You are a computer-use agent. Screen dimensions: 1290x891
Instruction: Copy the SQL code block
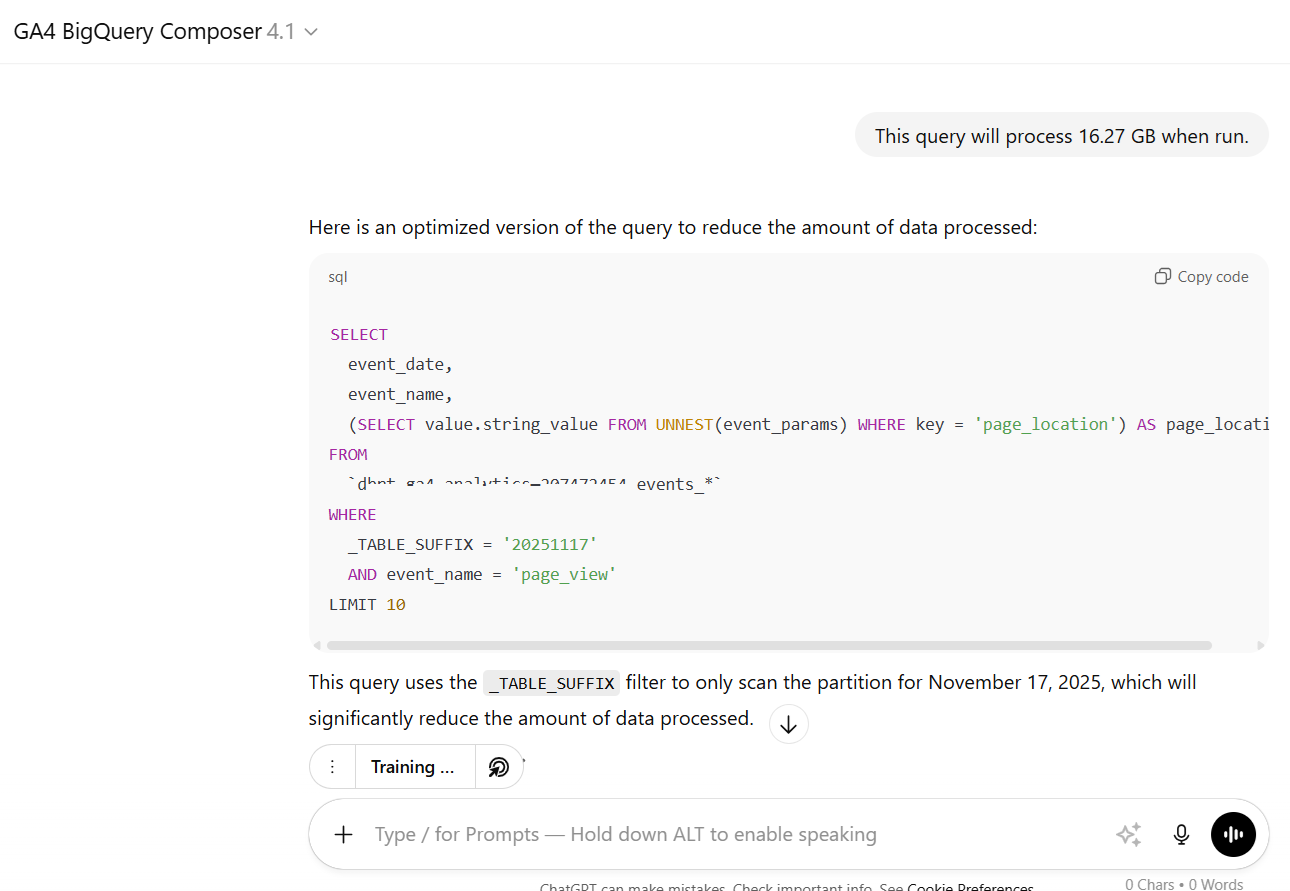(x=1201, y=277)
